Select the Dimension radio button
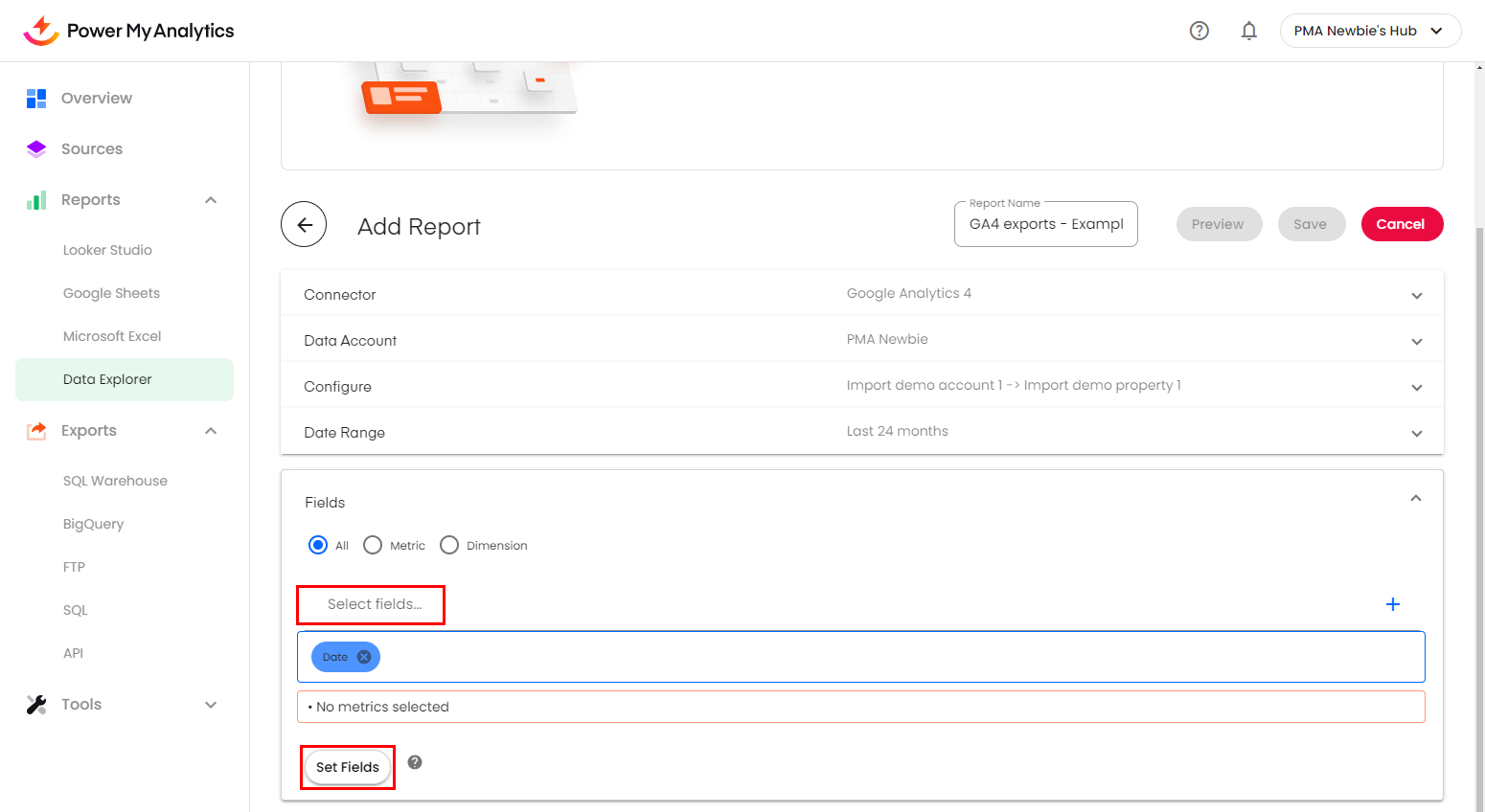 [449, 545]
